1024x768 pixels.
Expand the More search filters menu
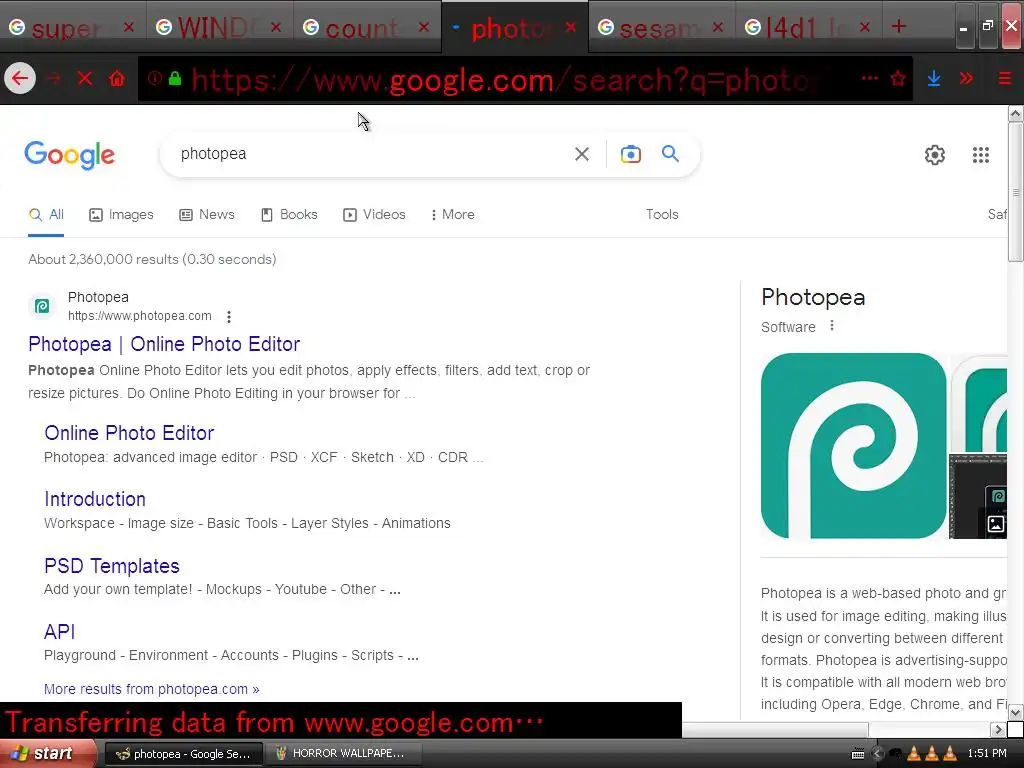453,215
